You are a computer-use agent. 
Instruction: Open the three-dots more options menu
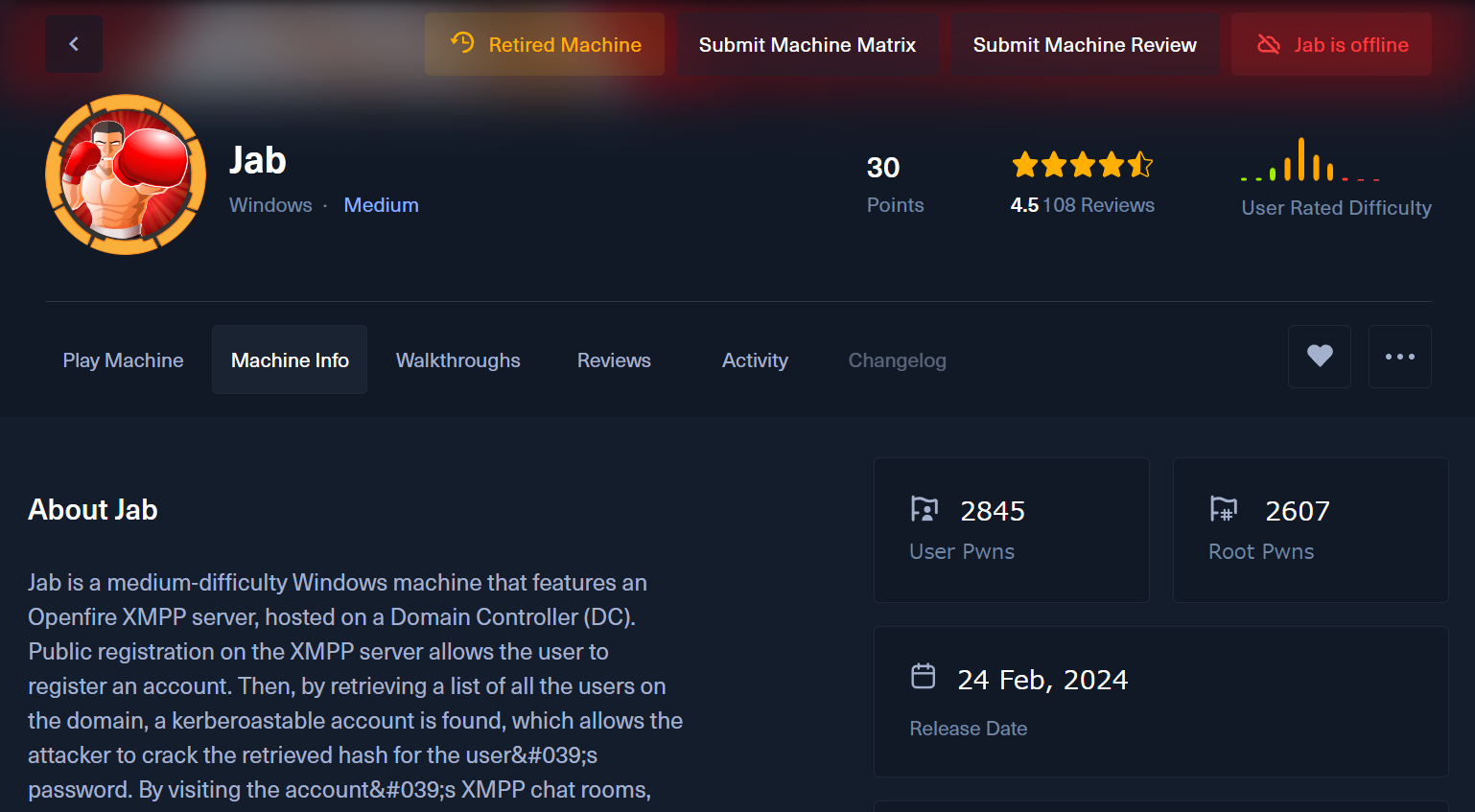click(1400, 357)
